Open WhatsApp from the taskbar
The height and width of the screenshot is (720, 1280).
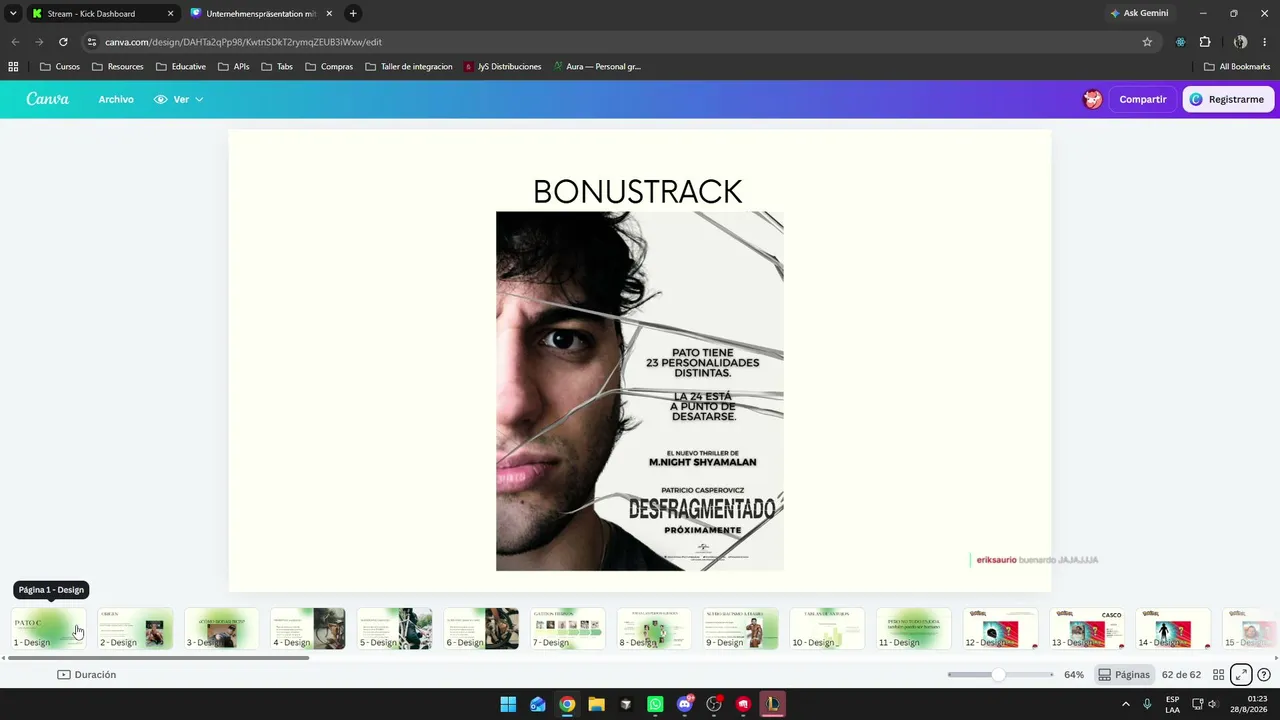point(655,704)
